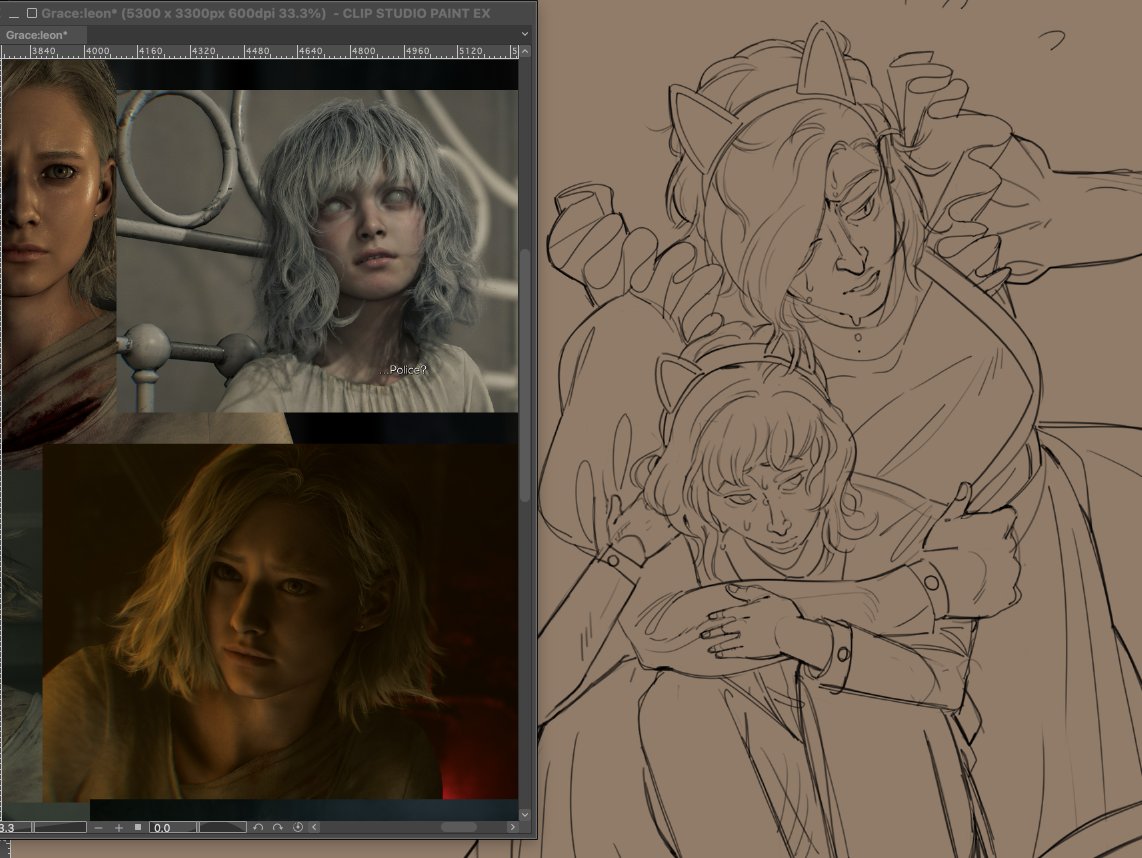Click the Clip Studio Paint title bar
Image resolution: width=1142 pixels, height=858 pixels.
(x=268, y=13)
